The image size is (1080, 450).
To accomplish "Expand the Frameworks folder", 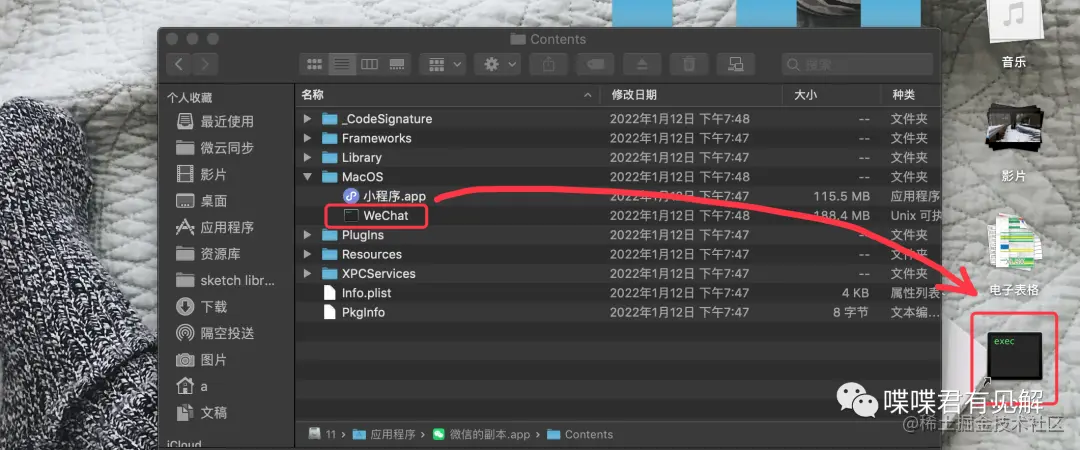I will (x=307, y=139).
